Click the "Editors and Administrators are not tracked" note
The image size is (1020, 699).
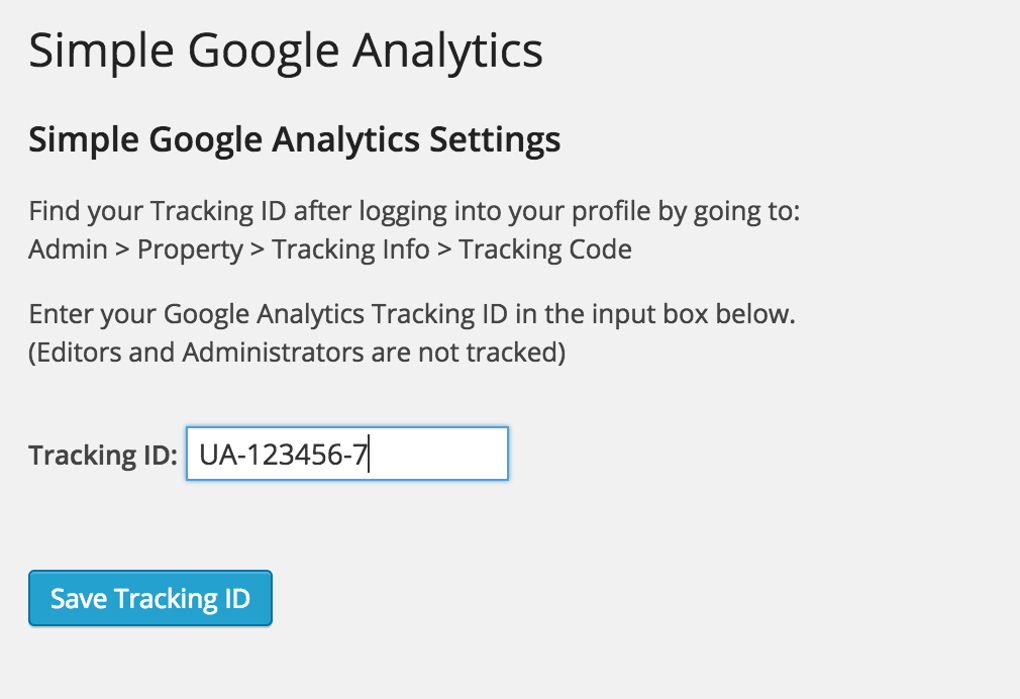coord(297,352)
